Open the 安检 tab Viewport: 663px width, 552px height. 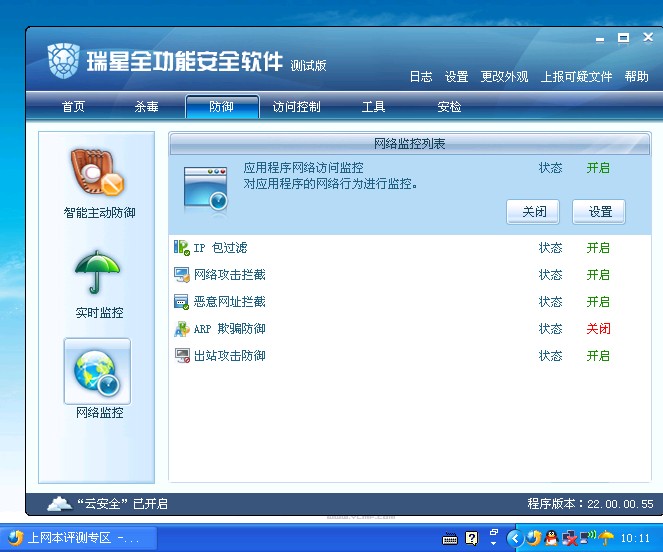pos(449,107)
